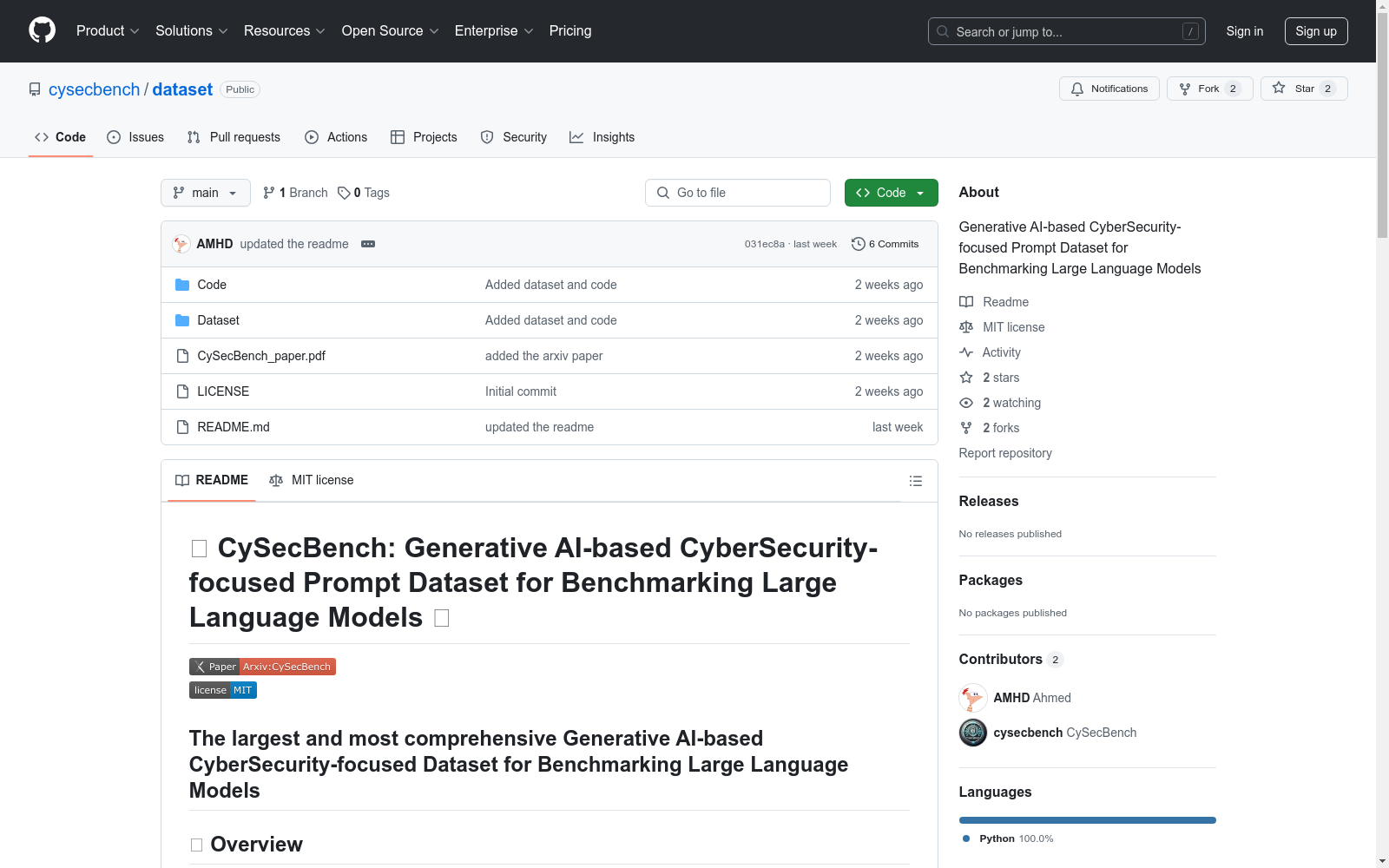Viewport: 1389px width, 868px height.
Task: Select the README tab in file viewer
Action: (x=212, y=480)
